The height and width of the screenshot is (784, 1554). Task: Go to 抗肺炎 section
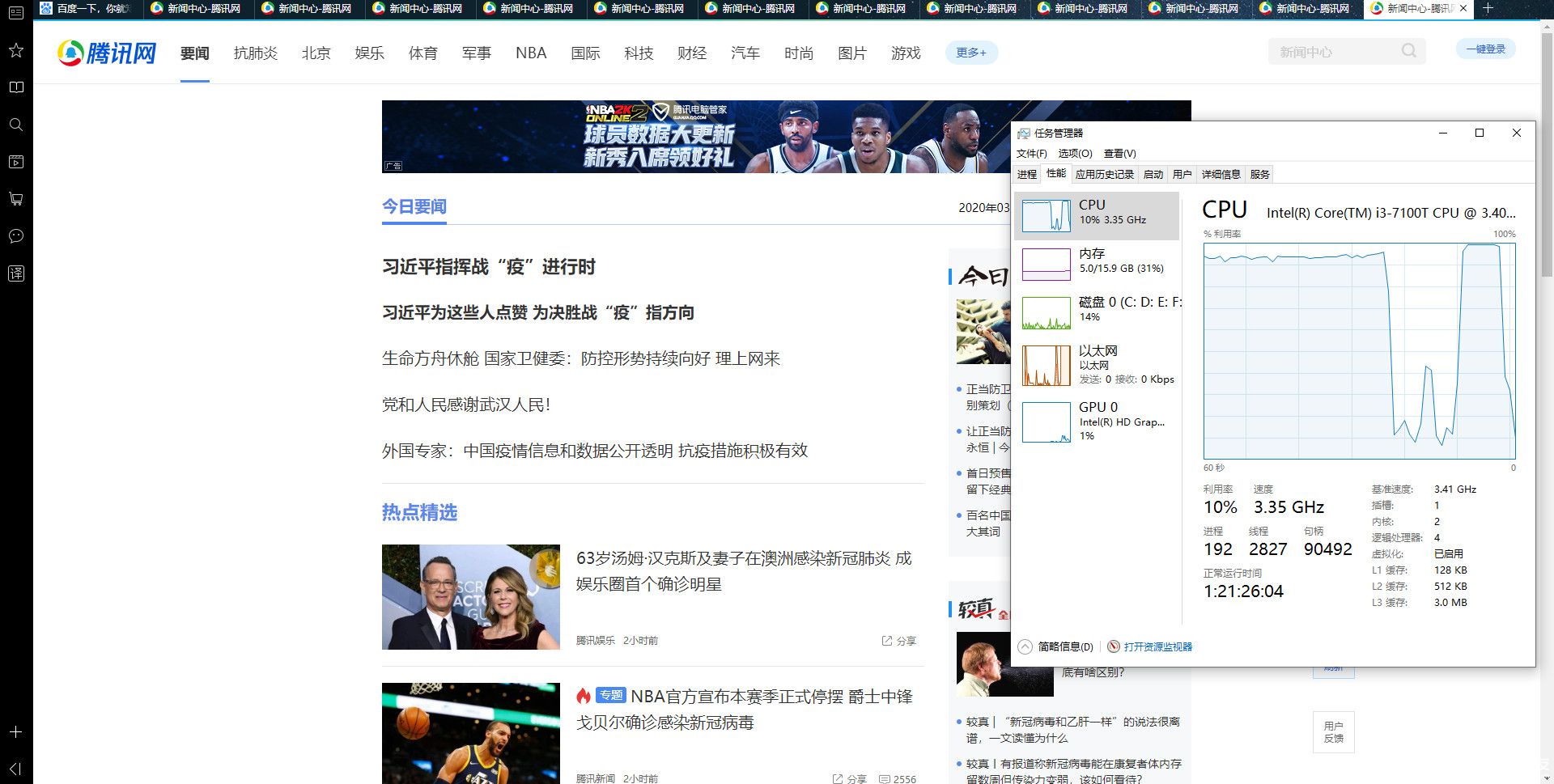256,53
